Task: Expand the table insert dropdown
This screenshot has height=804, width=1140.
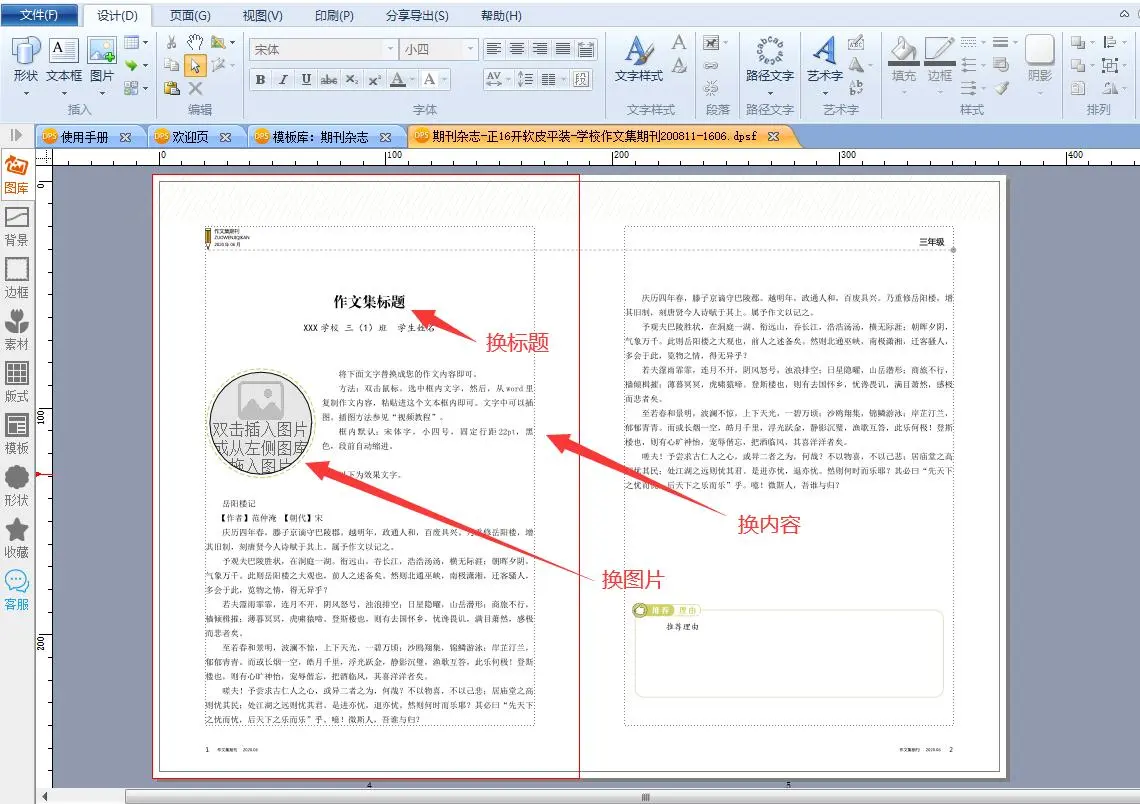Action: [145, 43]
